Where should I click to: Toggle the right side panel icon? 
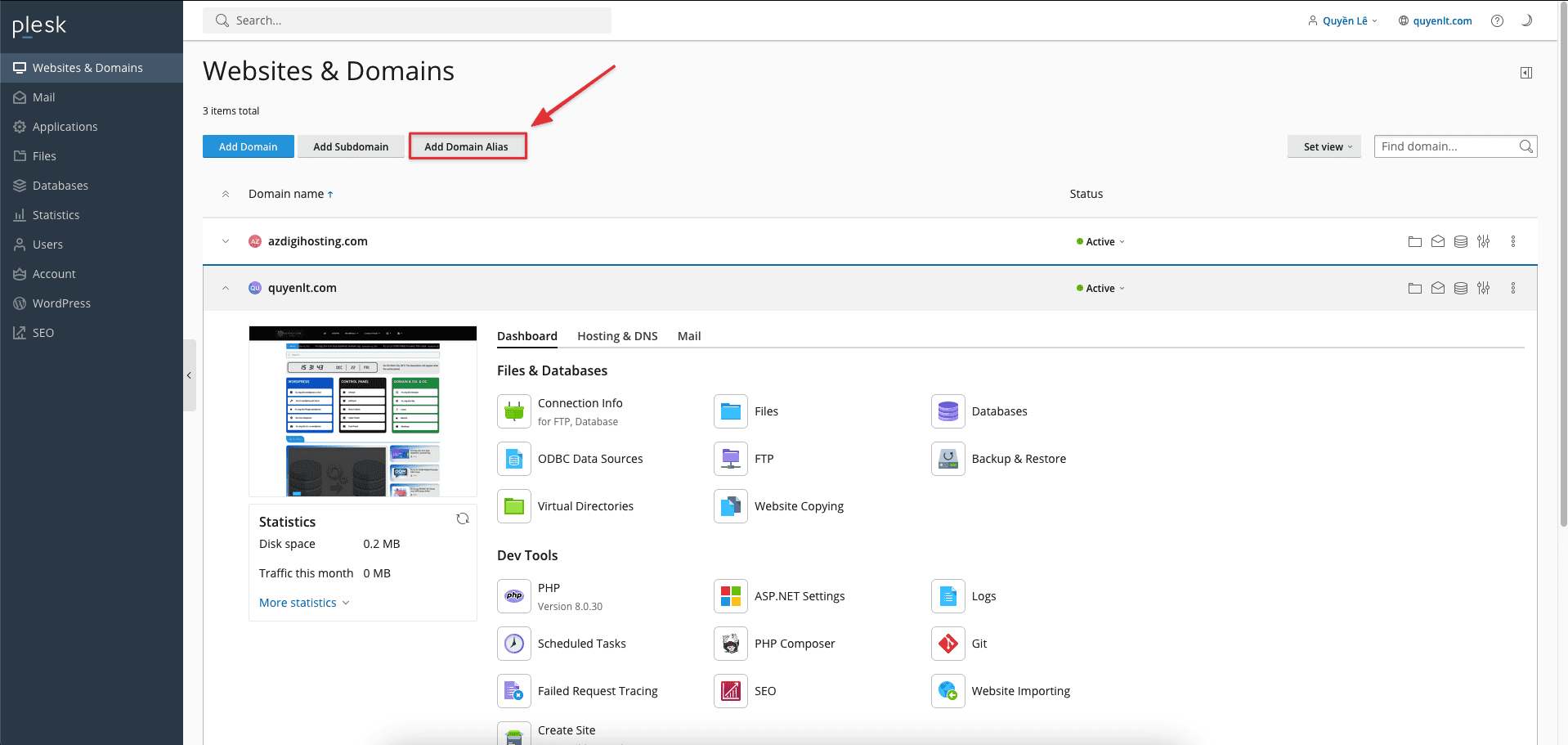[x=1525, y=73]
